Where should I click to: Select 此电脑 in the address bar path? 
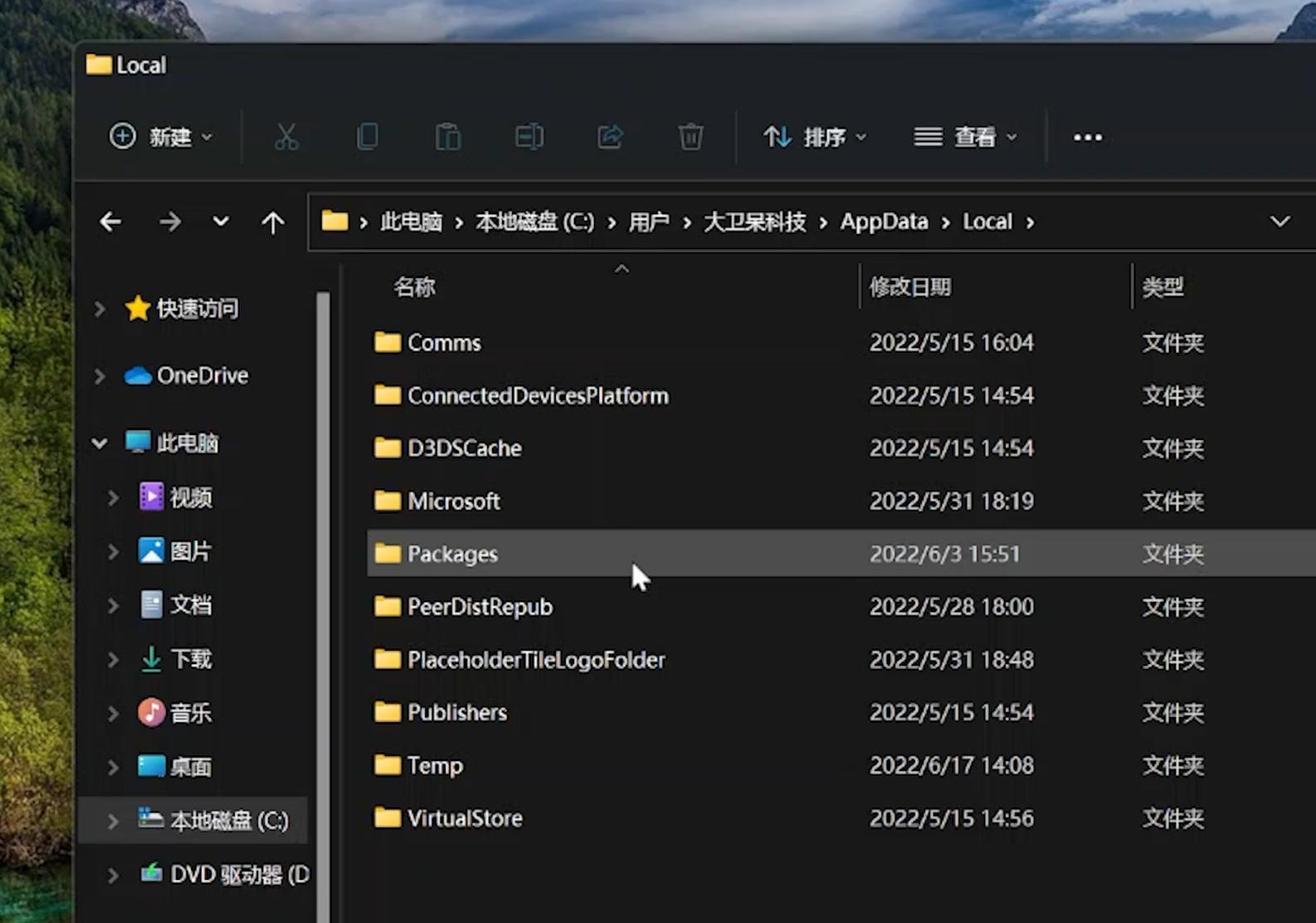point(411,222)
